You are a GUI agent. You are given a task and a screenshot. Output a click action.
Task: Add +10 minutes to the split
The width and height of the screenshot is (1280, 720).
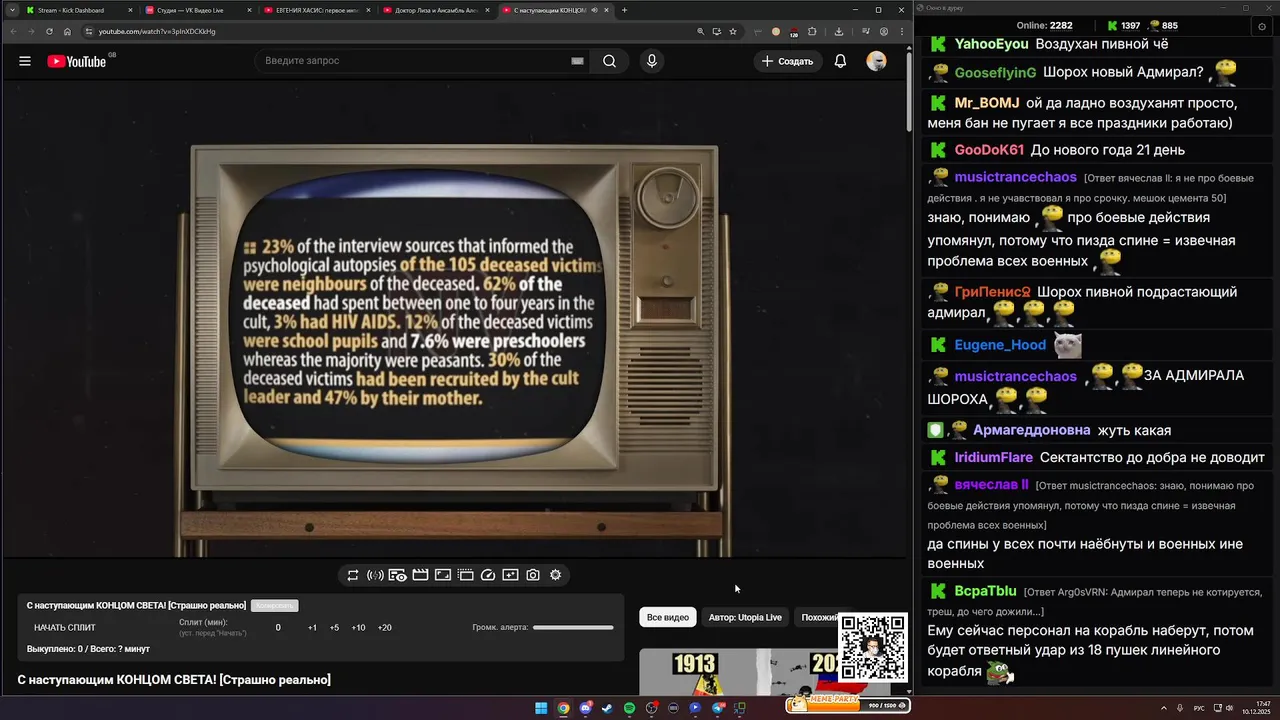tap(358, 628)
